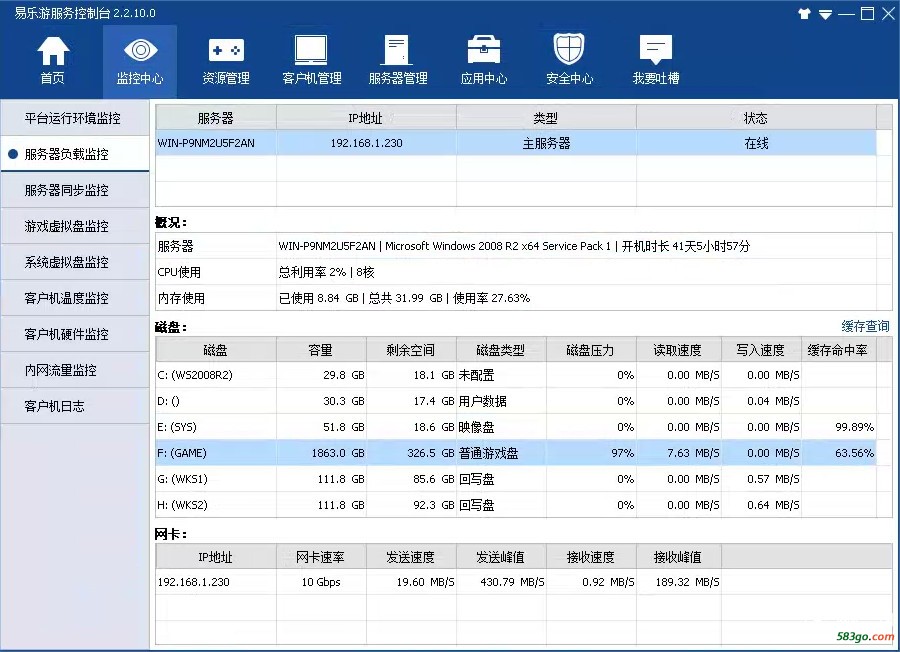900x652 pixels.
Task: Click 读取速度 column header
Action: (678, 350)
